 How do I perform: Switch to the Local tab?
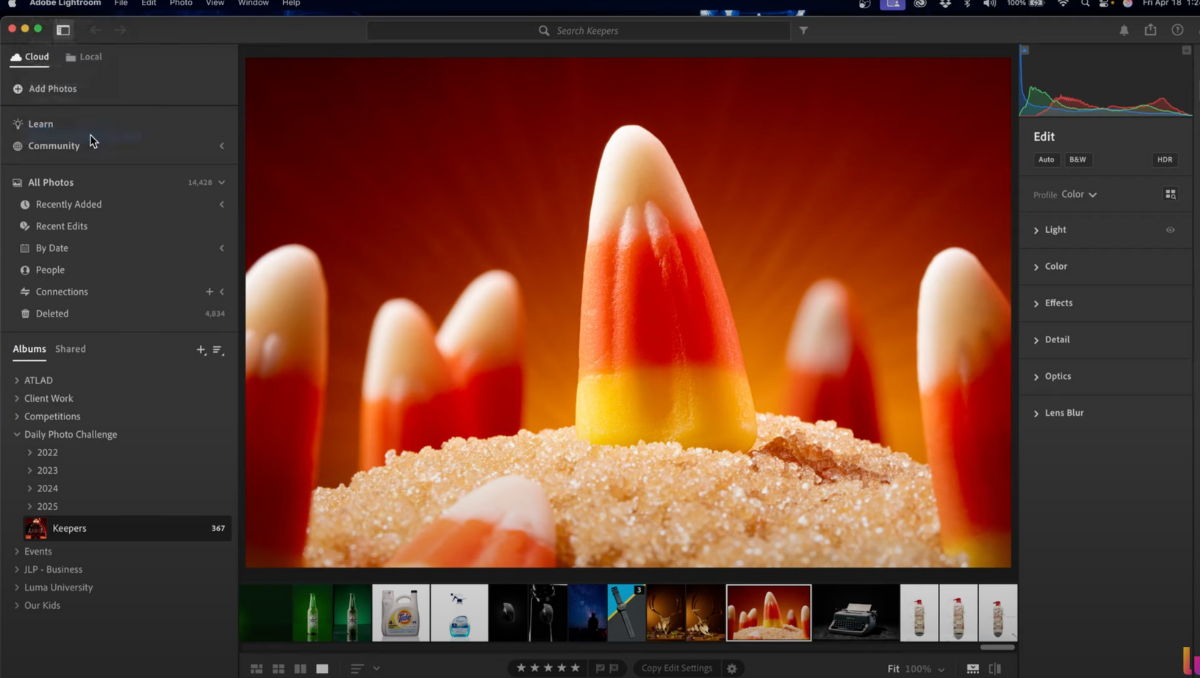pos(83,57)
